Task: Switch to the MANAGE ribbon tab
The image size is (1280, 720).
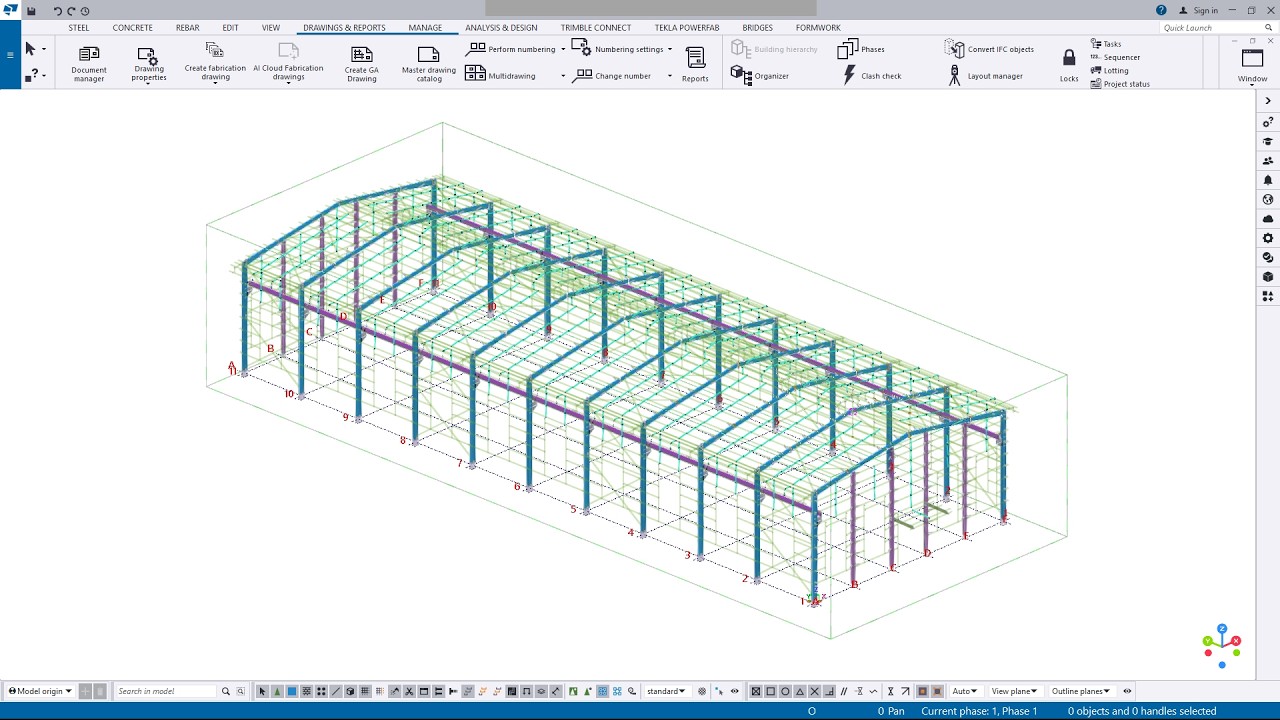Action: tap(425, 28)
